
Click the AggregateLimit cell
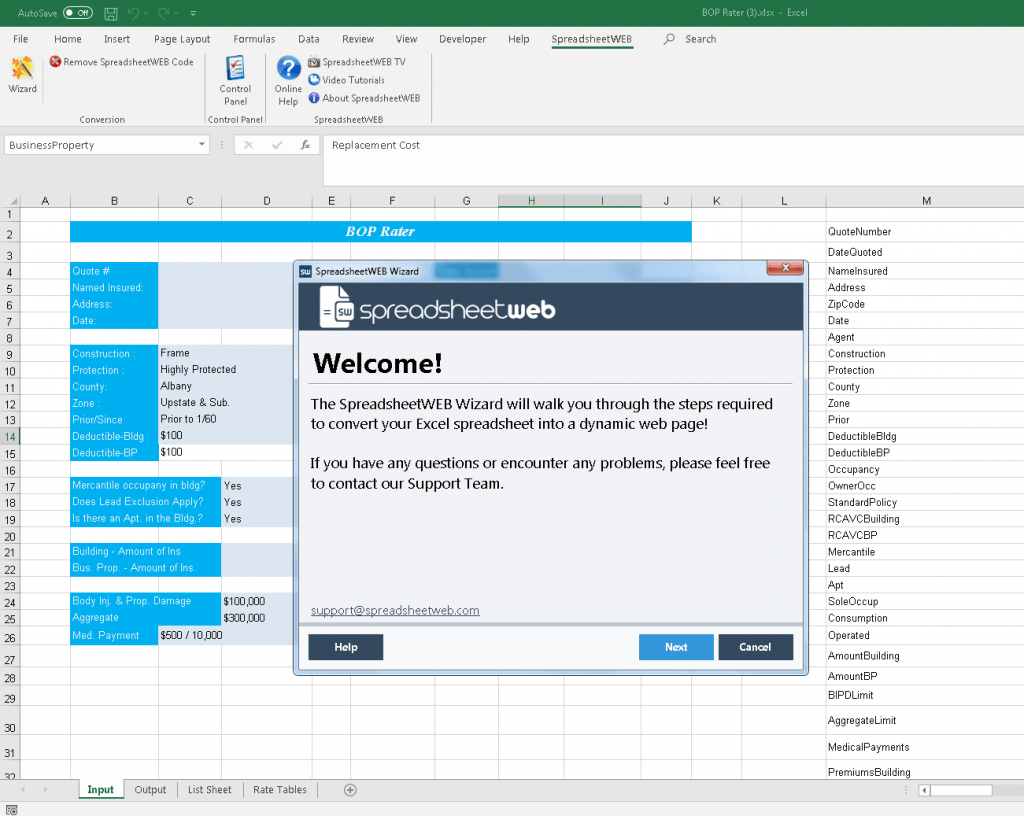tap(925, 721)
